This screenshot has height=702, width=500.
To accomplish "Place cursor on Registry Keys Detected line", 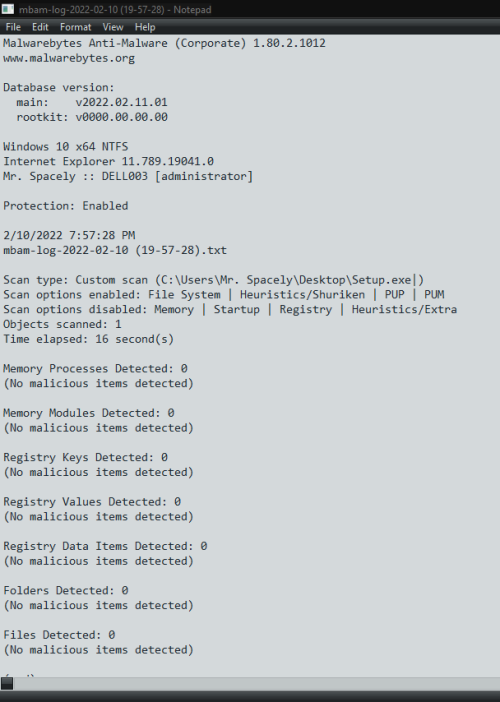I will point(85,457).
